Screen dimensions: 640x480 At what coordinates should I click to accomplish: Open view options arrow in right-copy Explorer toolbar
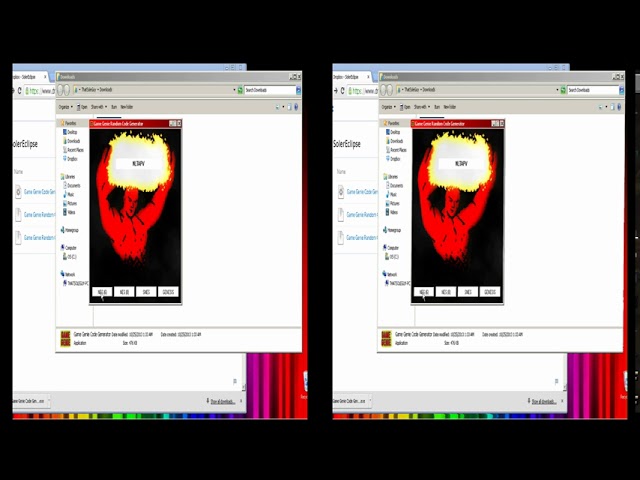pos(606,107)
